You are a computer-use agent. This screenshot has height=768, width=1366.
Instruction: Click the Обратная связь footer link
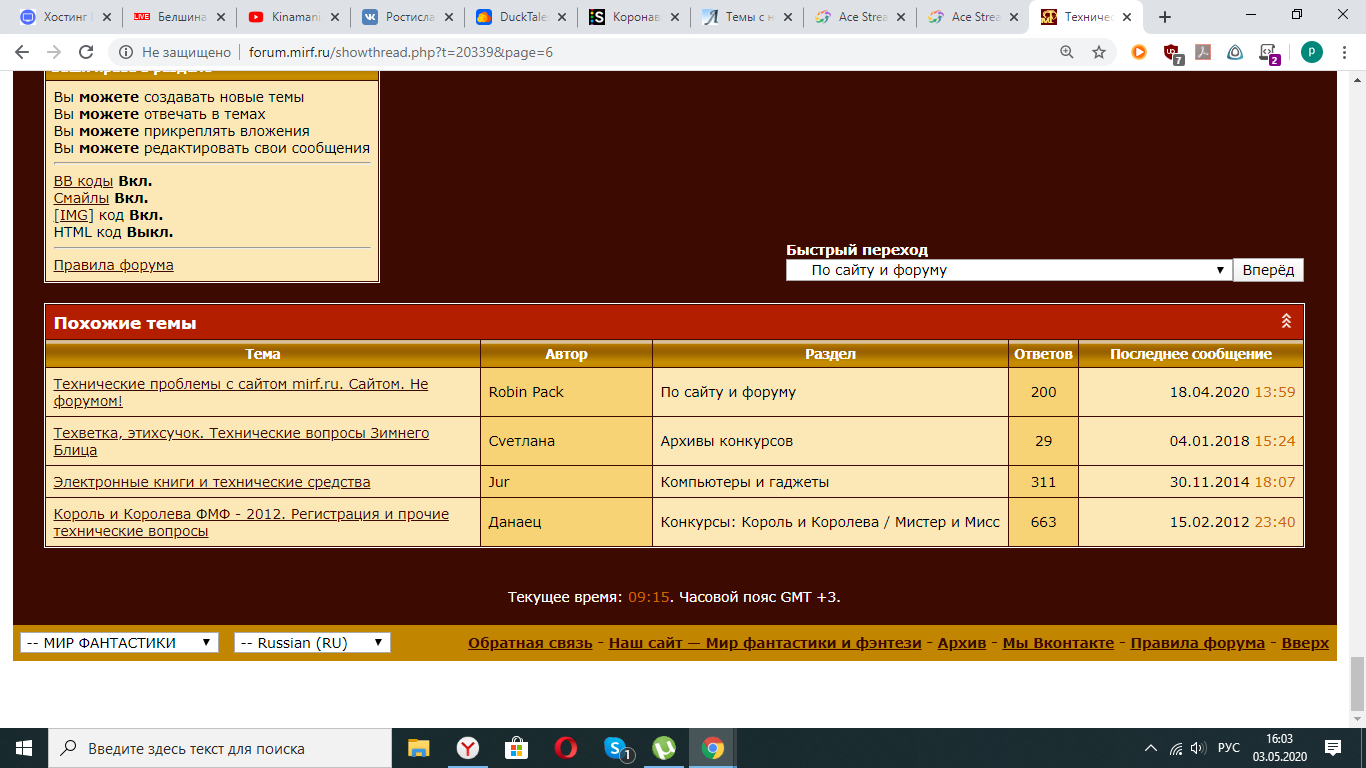point(530,643)
